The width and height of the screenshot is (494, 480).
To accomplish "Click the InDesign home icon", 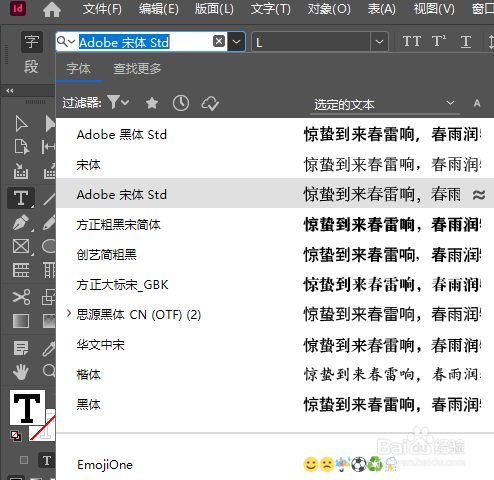I will tap(52, 9).
